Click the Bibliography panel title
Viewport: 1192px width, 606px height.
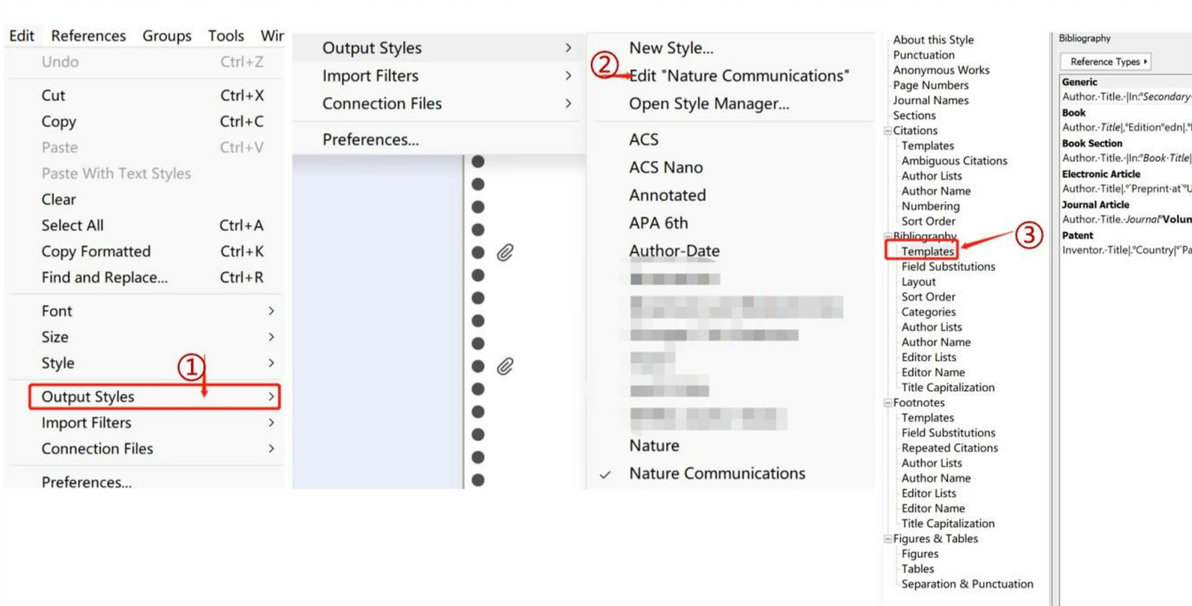pyautogui.click(x=1085, y=38)
